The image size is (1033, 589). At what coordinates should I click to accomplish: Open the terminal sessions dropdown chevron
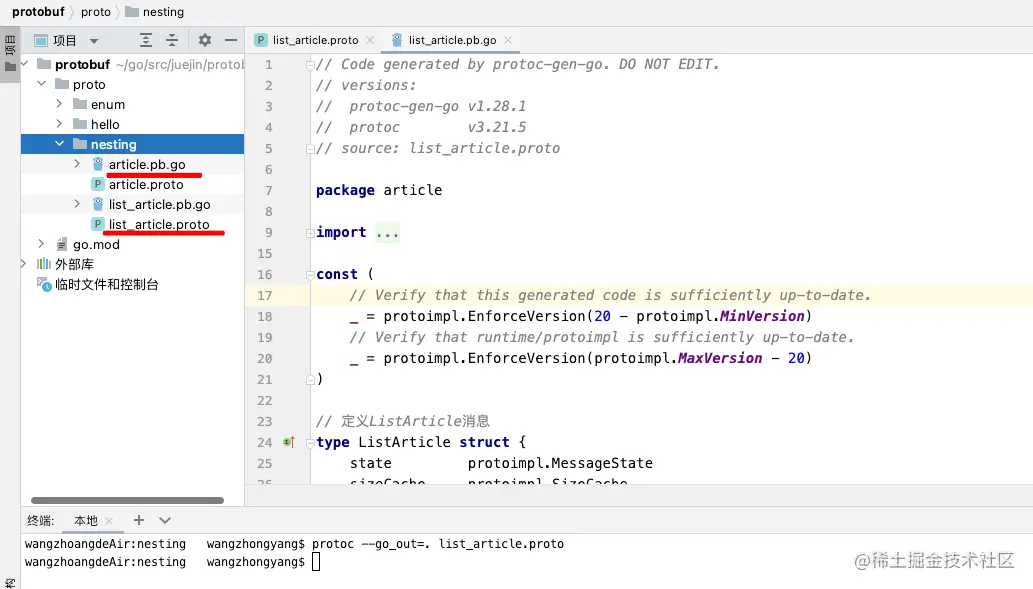(x=165, y=520)
